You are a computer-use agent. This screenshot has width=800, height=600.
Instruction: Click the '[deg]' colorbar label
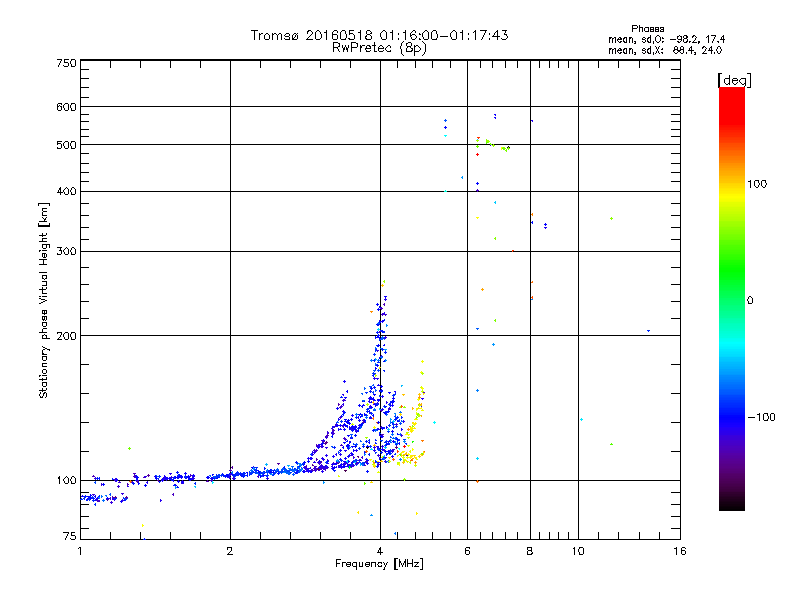click(734, 80)
